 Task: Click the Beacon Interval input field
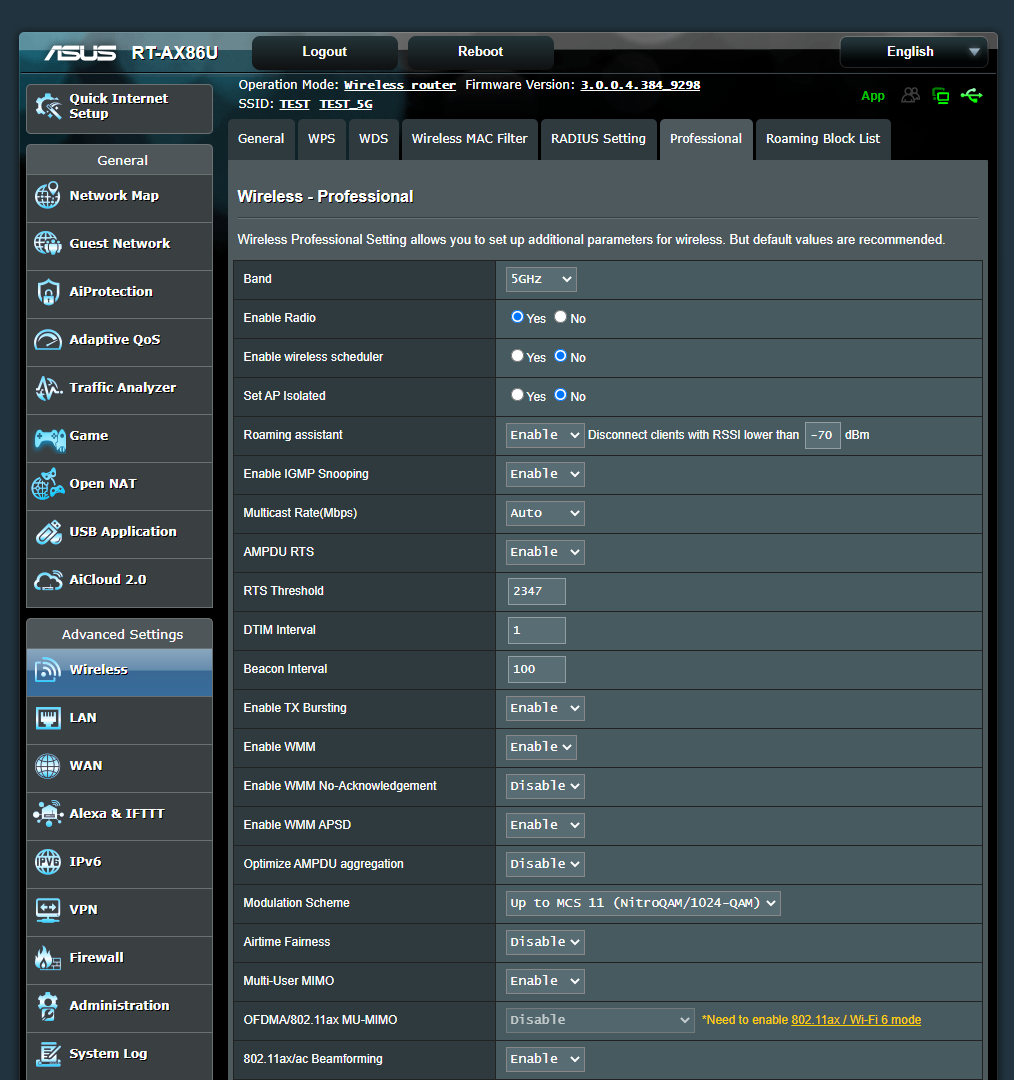pos(537,669)
